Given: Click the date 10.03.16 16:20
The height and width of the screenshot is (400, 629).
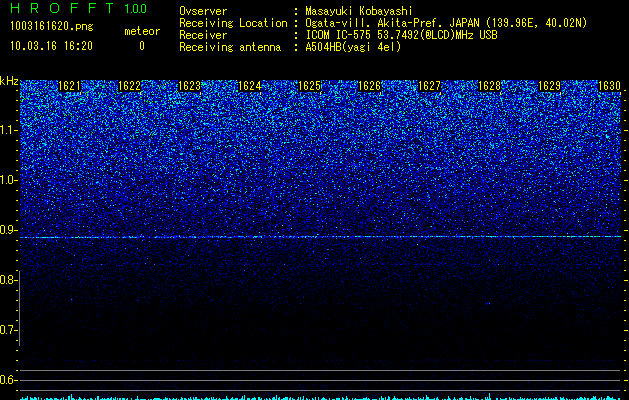Looking at the screenshot, I should coord(51,46).
